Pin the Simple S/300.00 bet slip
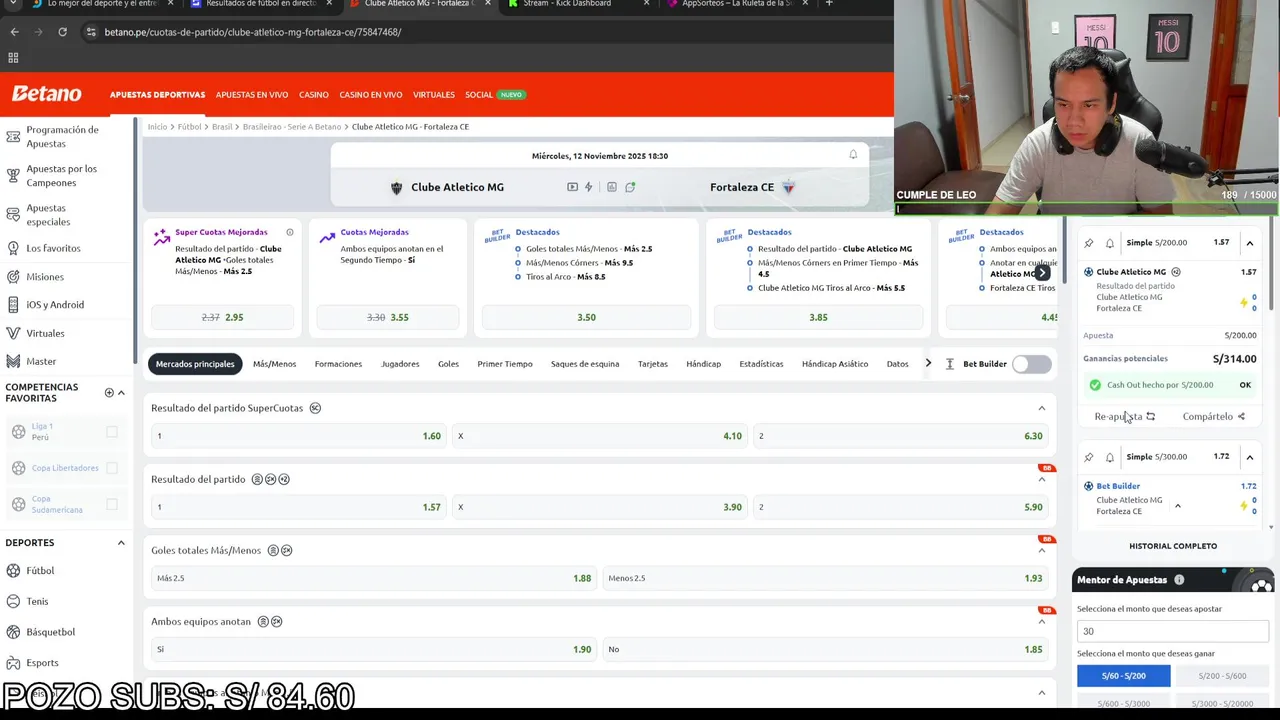The width and height of the screenshot is (1280, 720). pos(1089,457)
